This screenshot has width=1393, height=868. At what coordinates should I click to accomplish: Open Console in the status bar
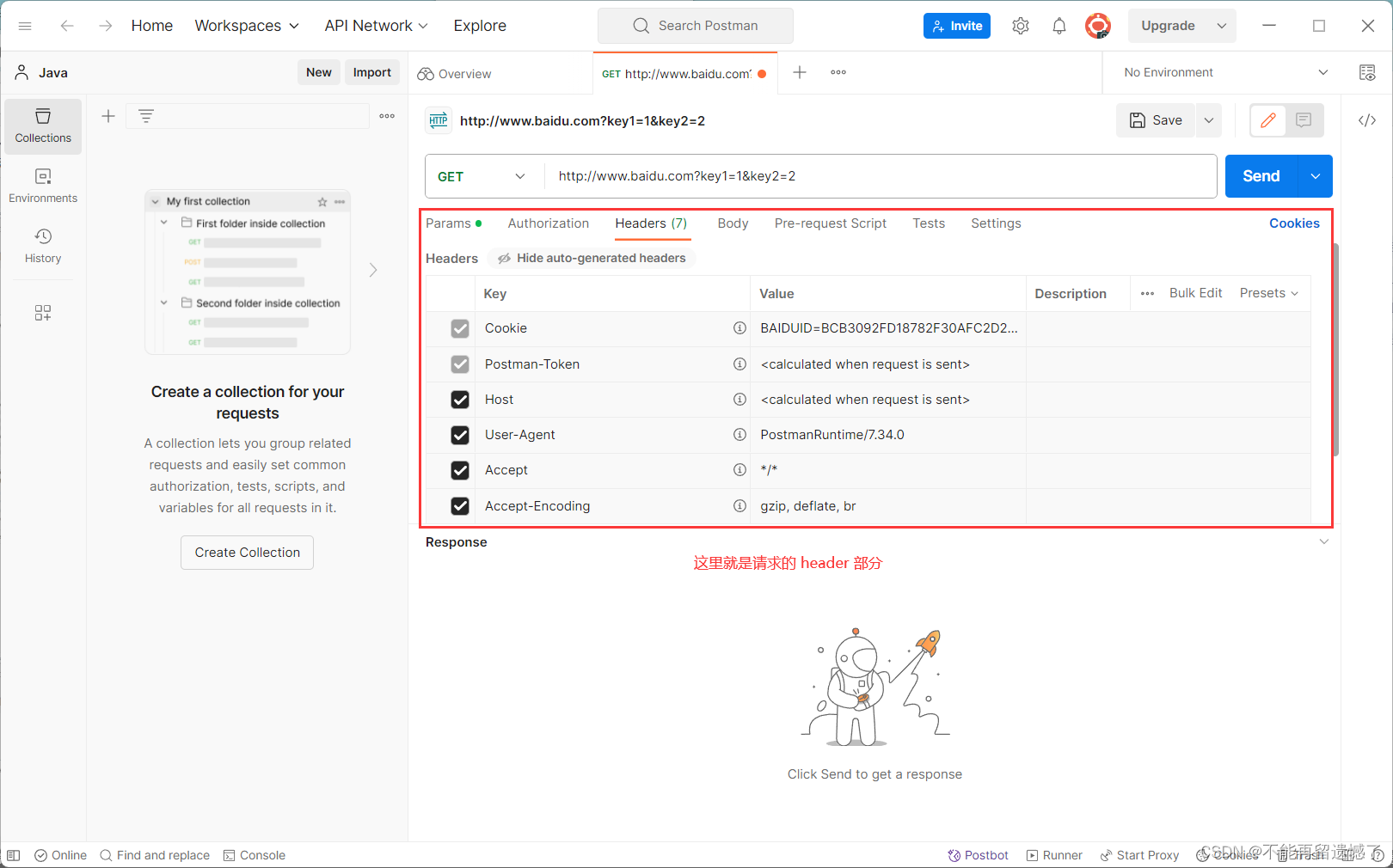point(255,855)
